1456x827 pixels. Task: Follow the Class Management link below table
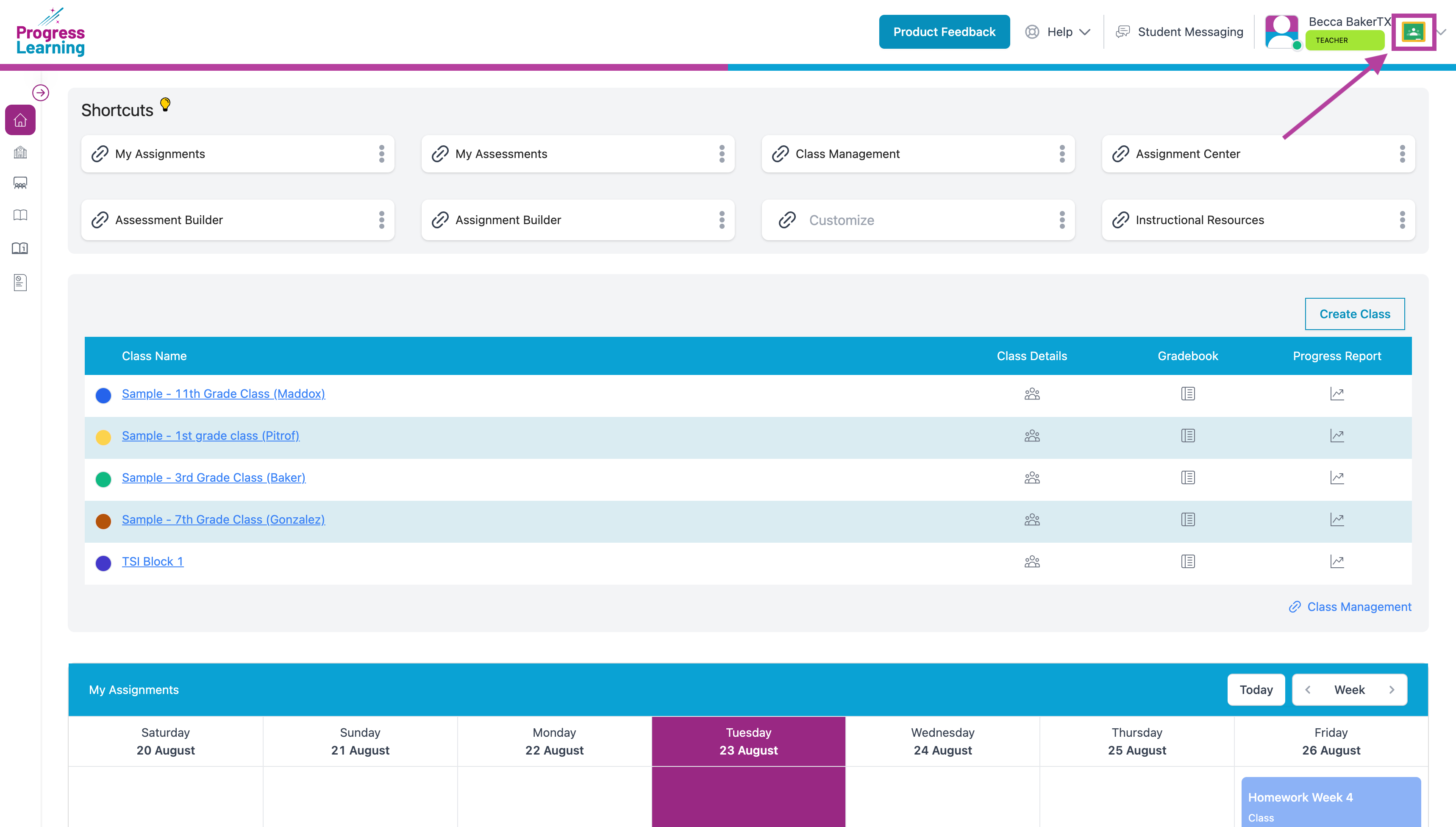1350,607
